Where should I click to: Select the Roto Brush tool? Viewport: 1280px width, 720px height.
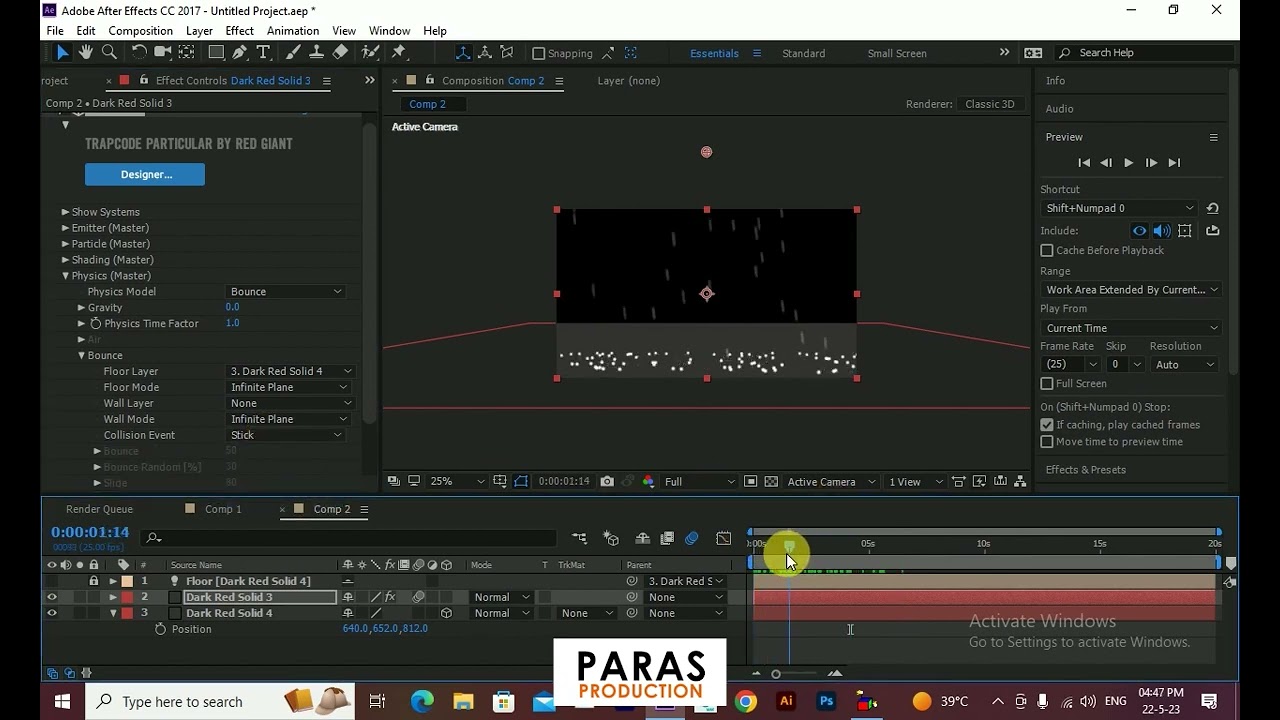371,53
